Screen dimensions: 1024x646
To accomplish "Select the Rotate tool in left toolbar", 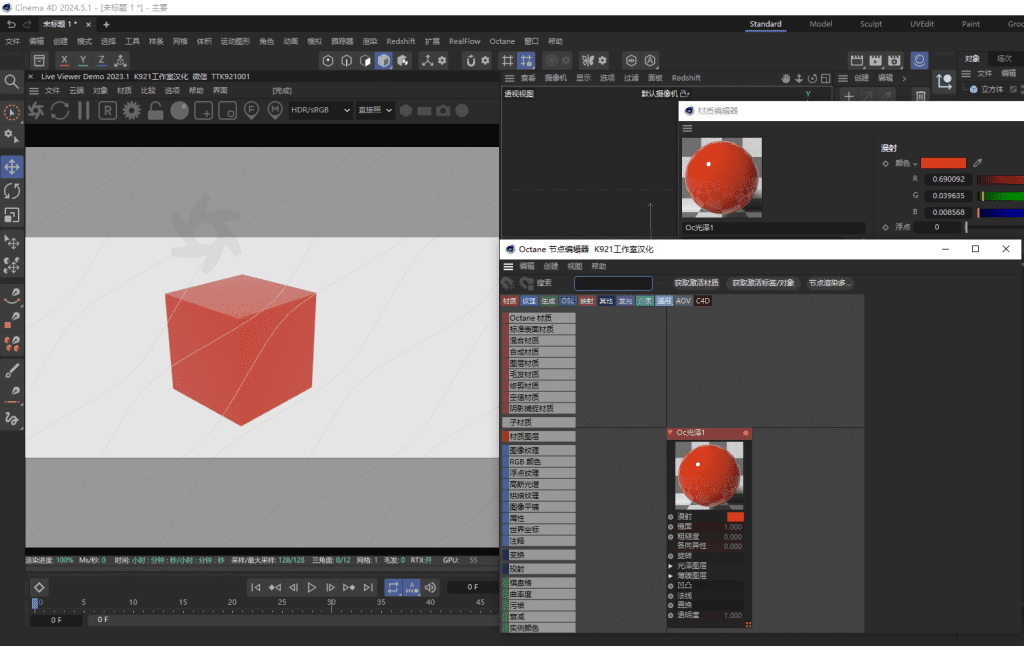I will tap(12, 191).
